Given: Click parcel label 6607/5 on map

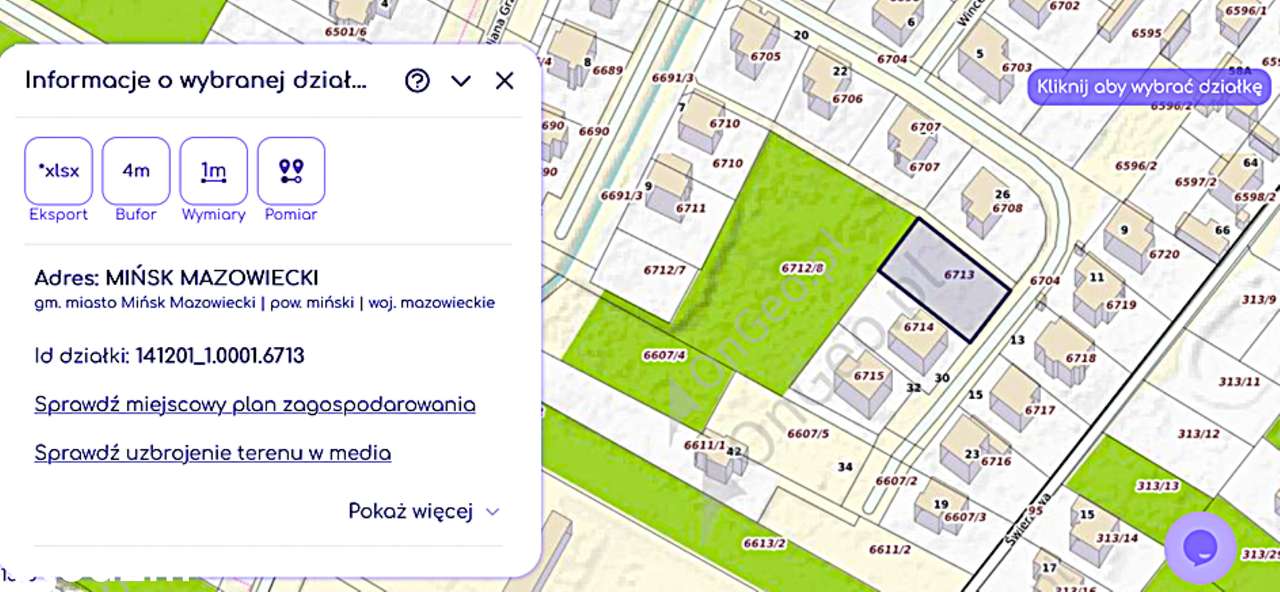Looking at the screenshot, I should click(x=808, y=433).
